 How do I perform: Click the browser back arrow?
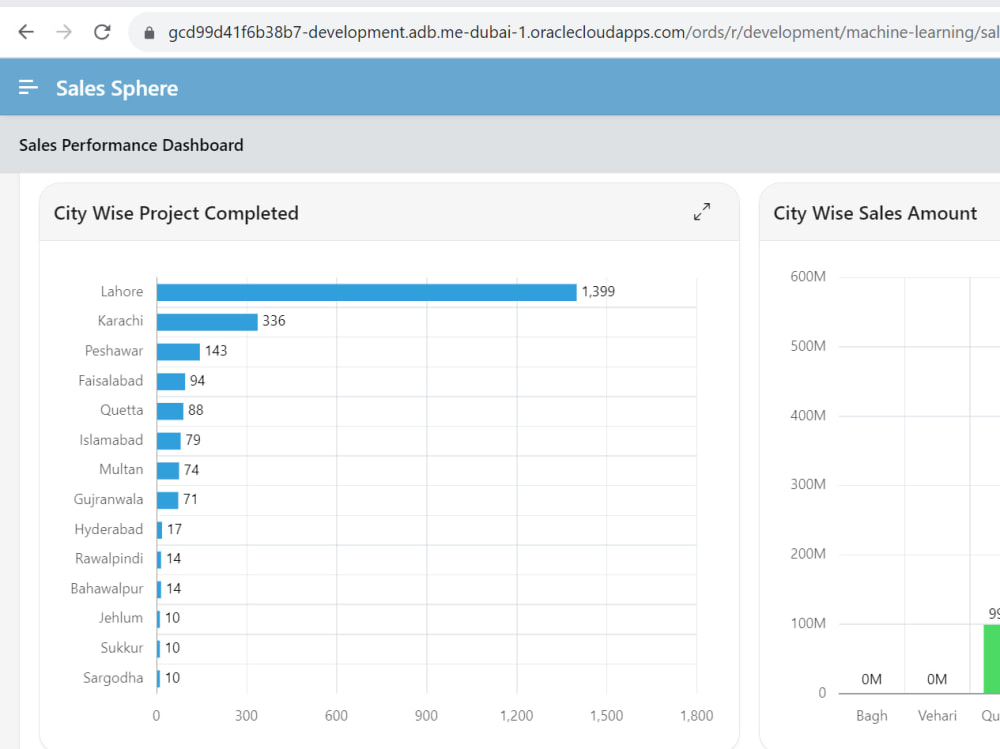pyautogui.click(x=26, y=31)
